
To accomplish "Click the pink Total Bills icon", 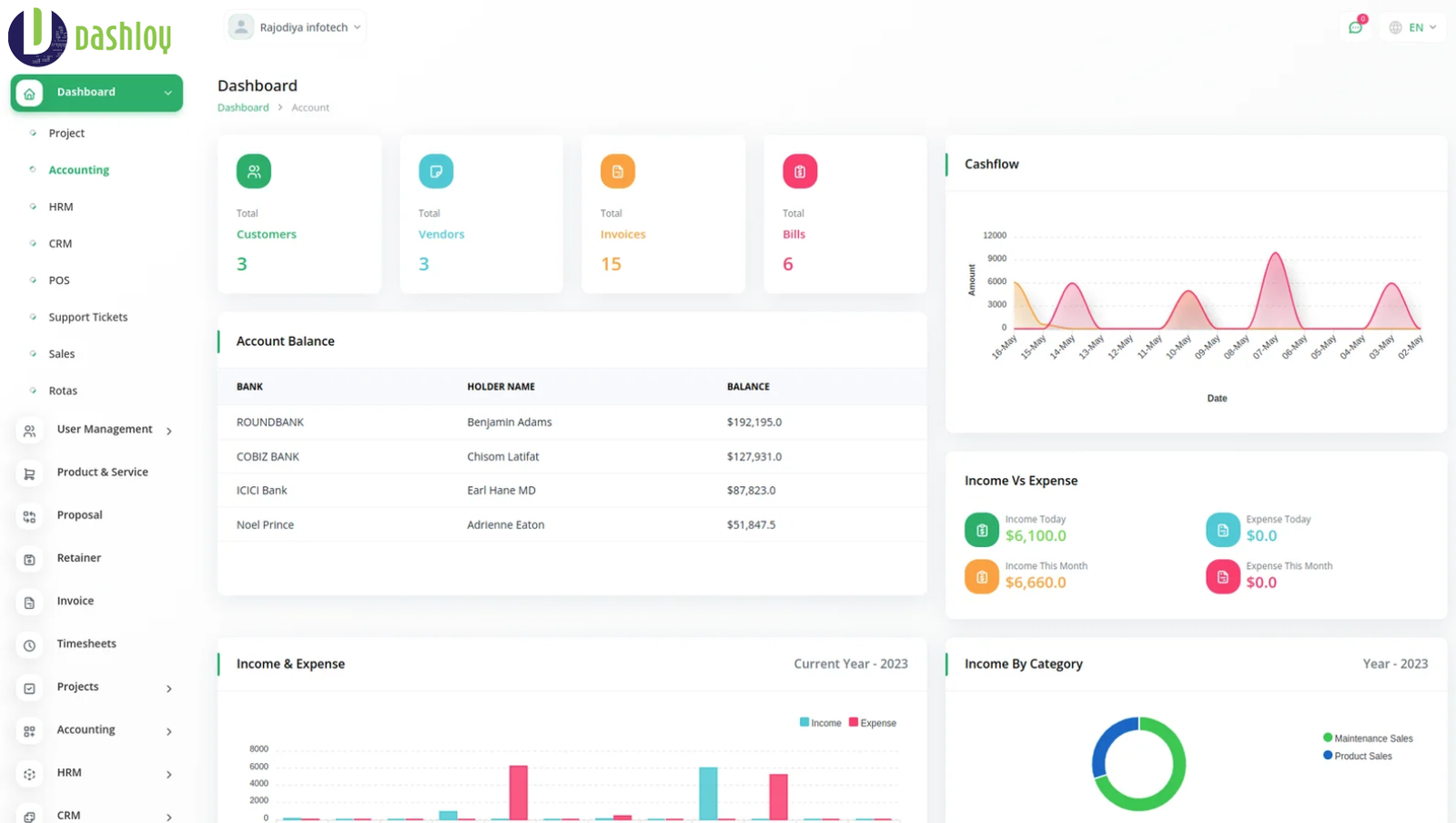I will 799,171.
